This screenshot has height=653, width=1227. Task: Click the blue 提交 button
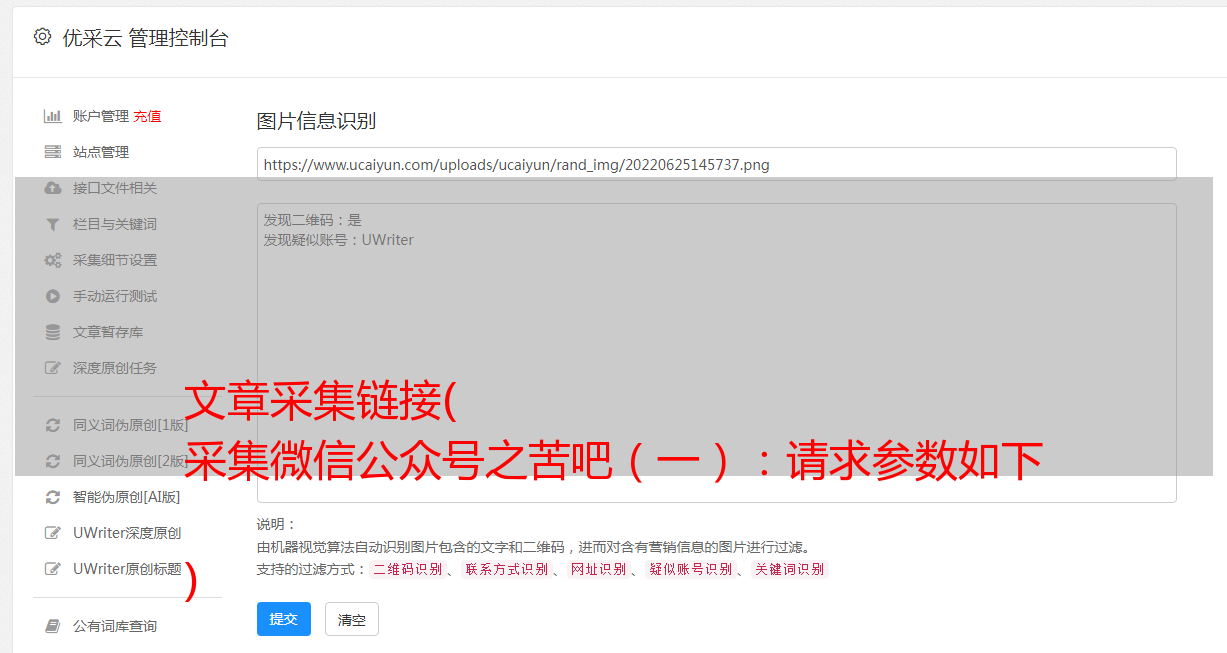(x=284, y=619)
